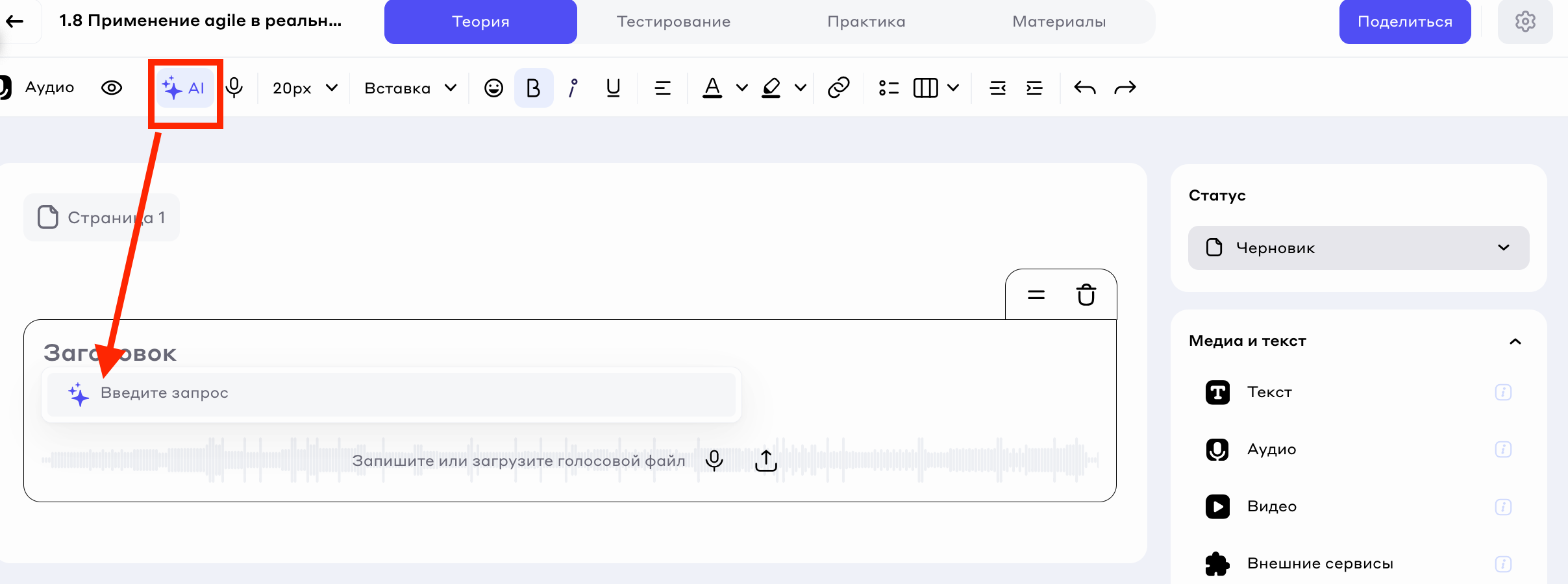Open the Черновик status dropdown
This screenshot has height=584, width=1568.
pos(1358,248)
